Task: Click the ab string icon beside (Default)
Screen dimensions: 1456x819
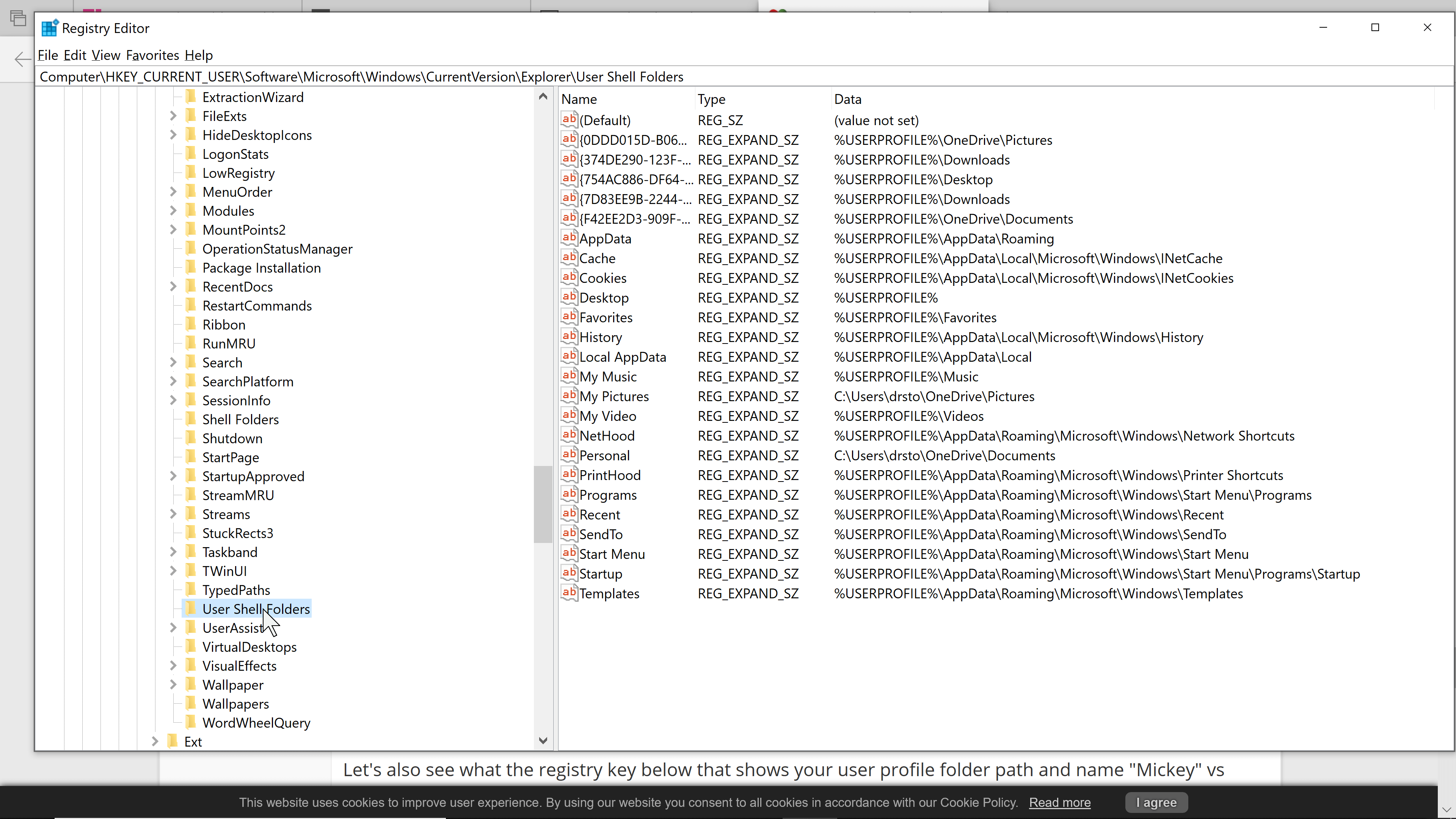Action: point(569,119)
